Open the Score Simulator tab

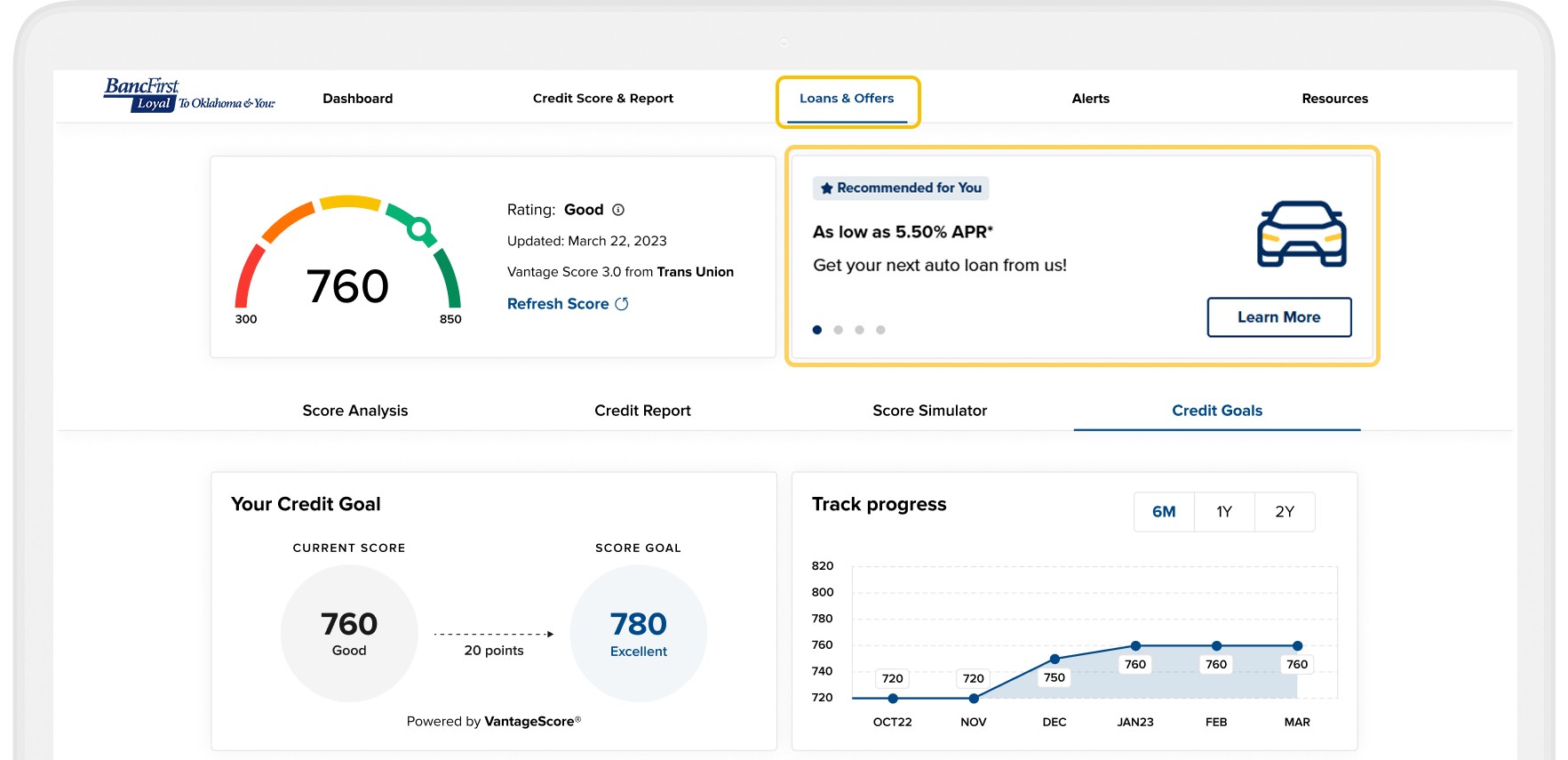coord(929,411)
